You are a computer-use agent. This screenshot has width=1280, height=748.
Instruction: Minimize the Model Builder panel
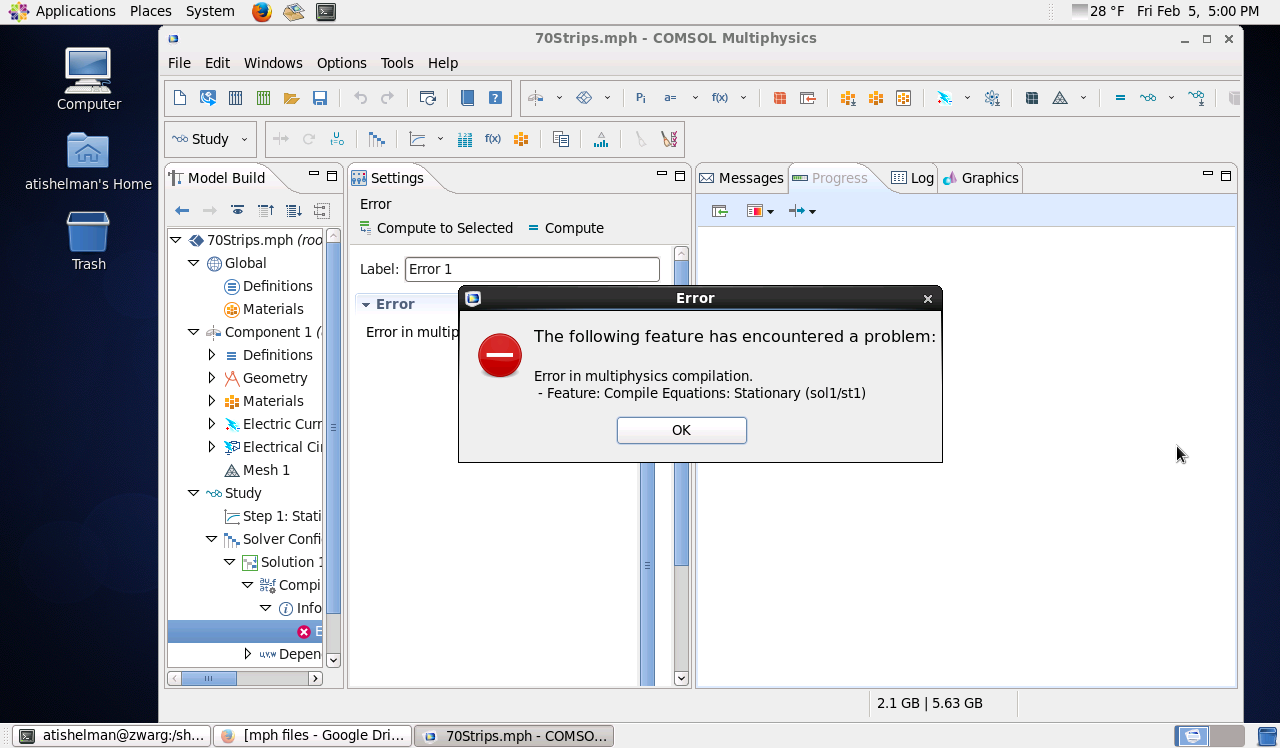click(314, 176)
